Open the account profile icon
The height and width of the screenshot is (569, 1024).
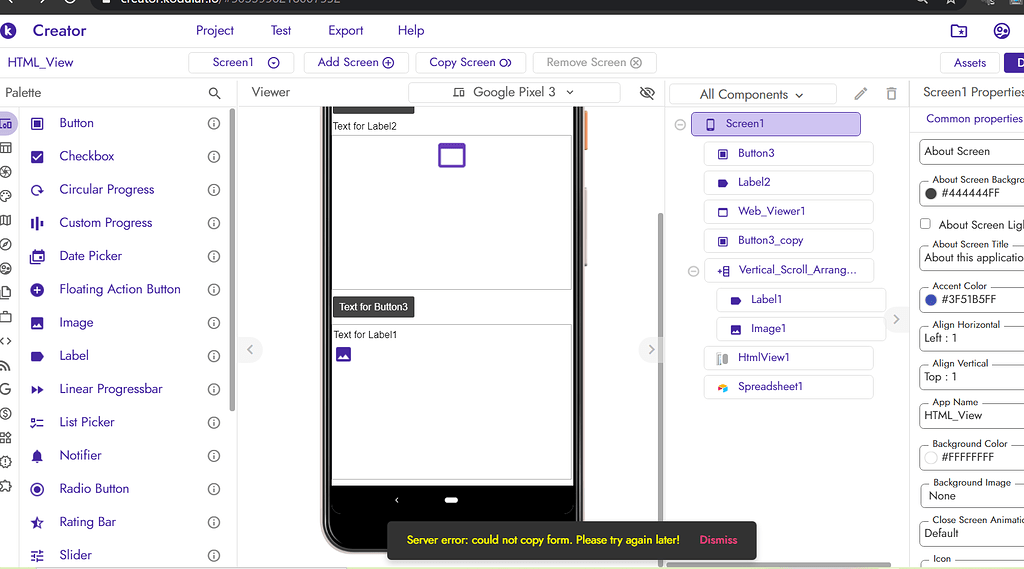[1001, 31]
